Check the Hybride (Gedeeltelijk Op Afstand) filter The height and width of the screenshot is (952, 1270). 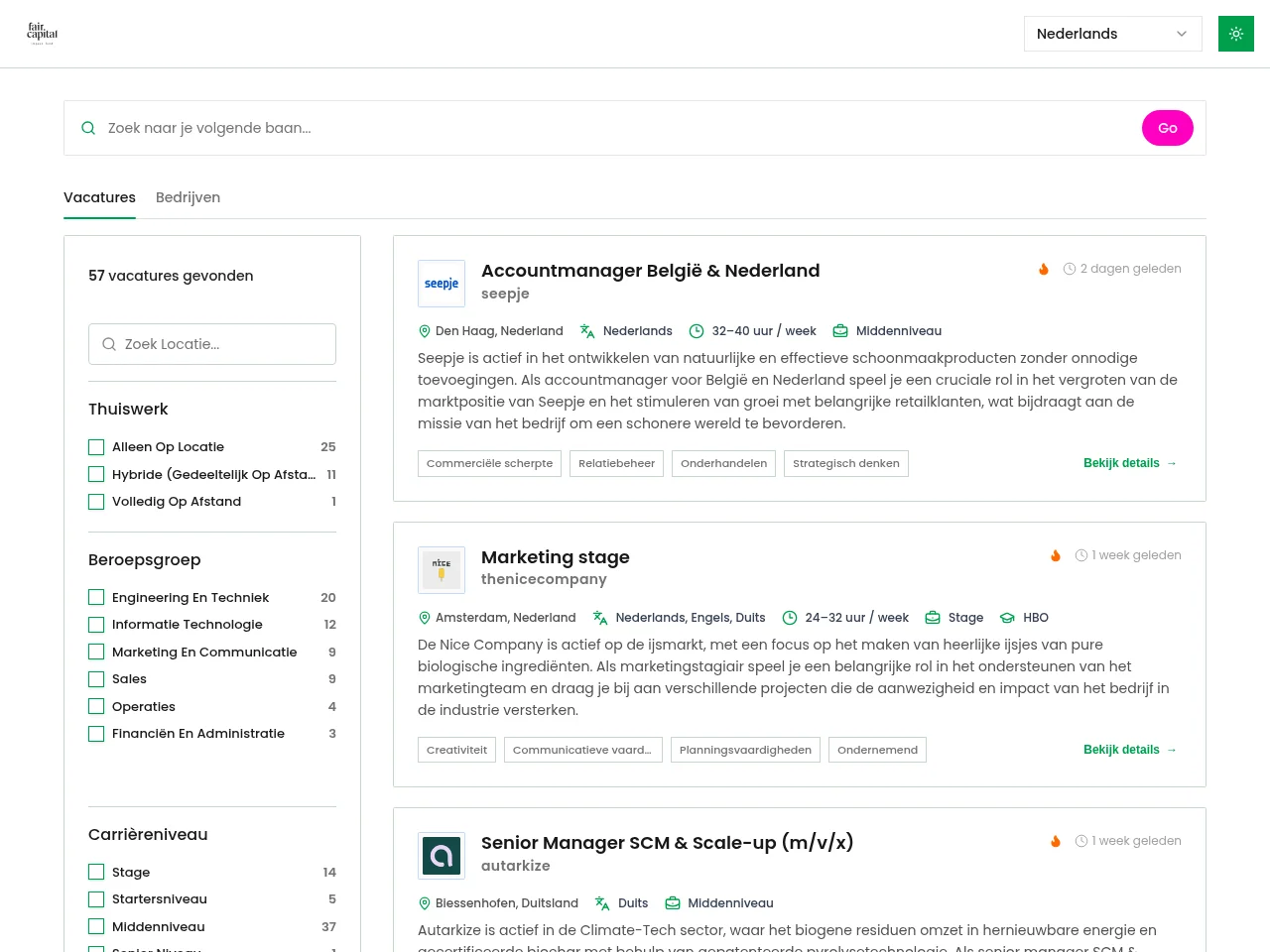coord(96,475)
